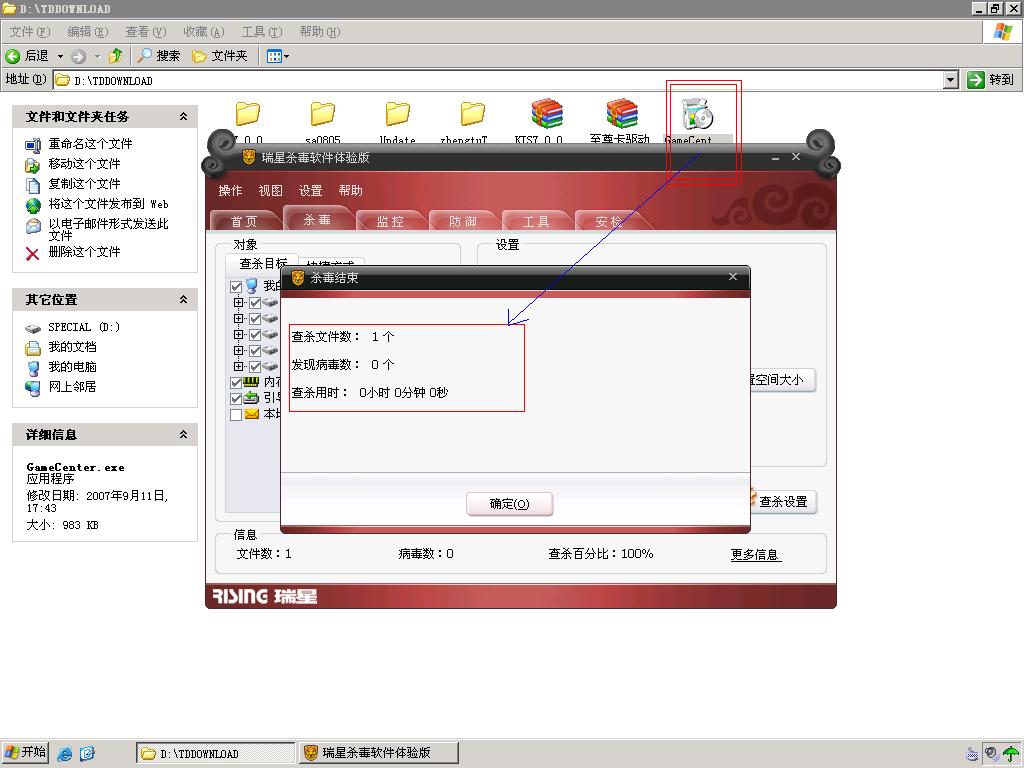1024x768 pixels.
Task: Select the GameCent installer file icon
Action: (x=697, y=114)
